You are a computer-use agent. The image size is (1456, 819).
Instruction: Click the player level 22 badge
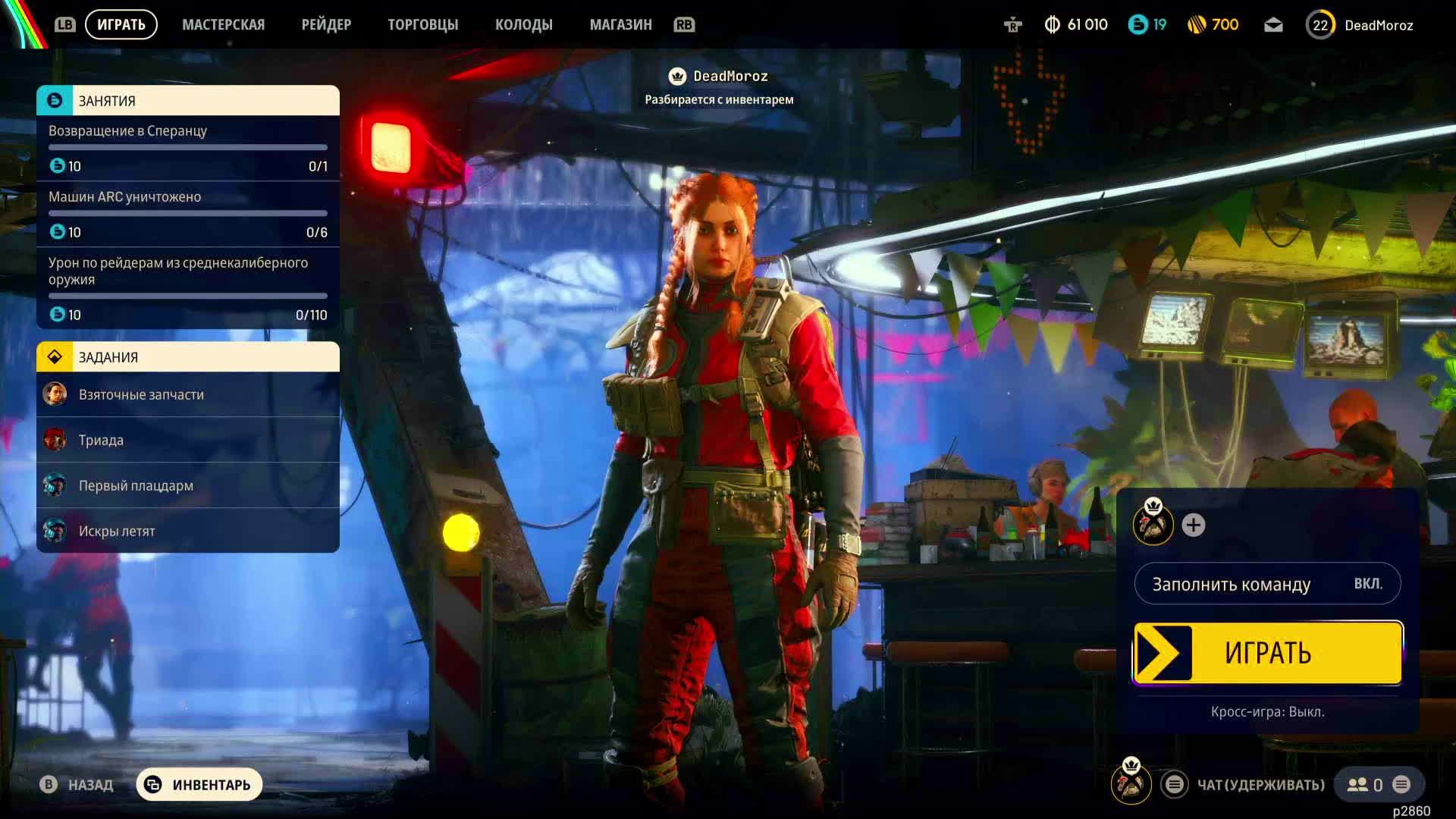1320,25
